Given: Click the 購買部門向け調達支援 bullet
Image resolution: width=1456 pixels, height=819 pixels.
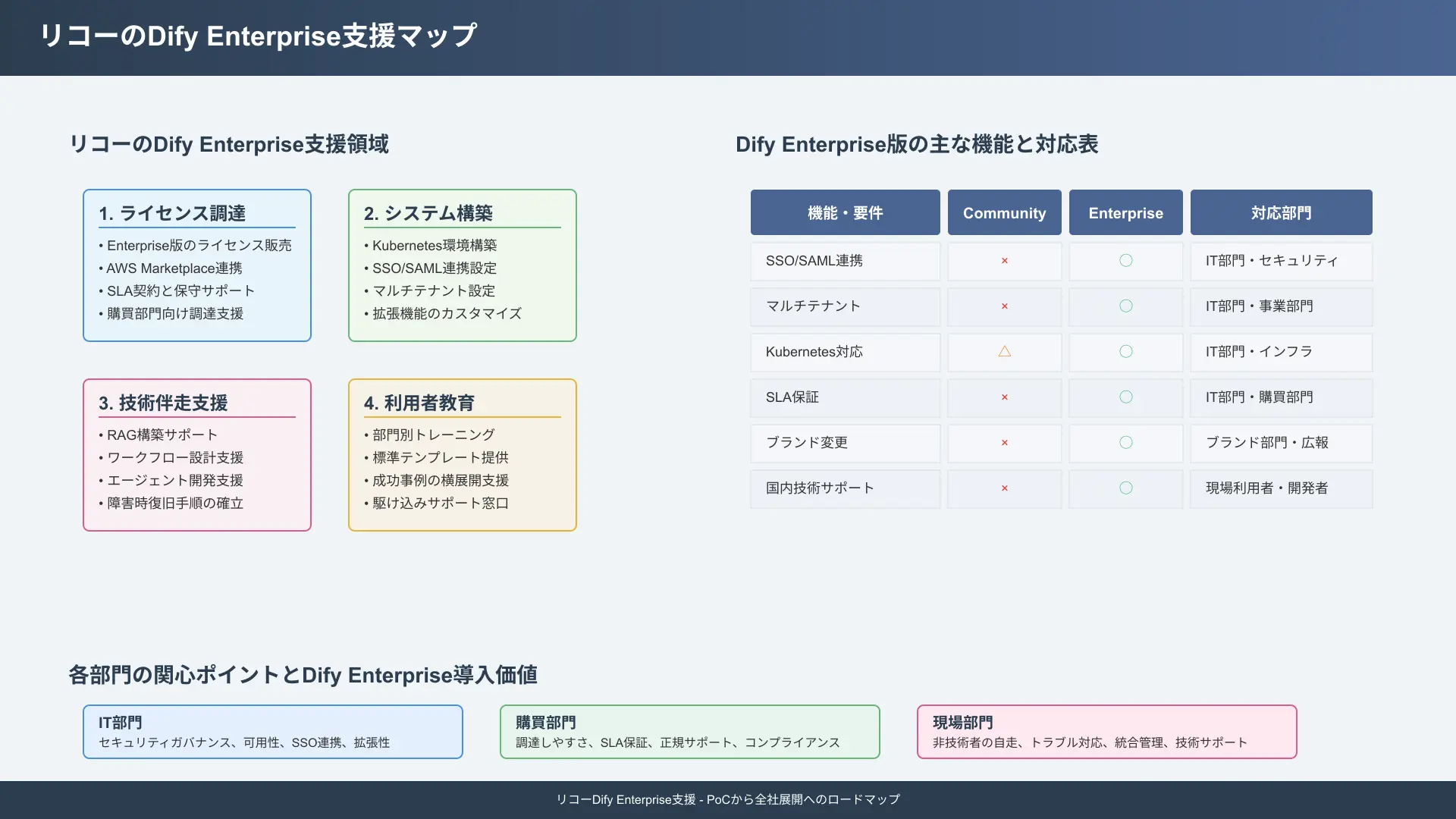Looking at the screenshot, I should 171,314.
